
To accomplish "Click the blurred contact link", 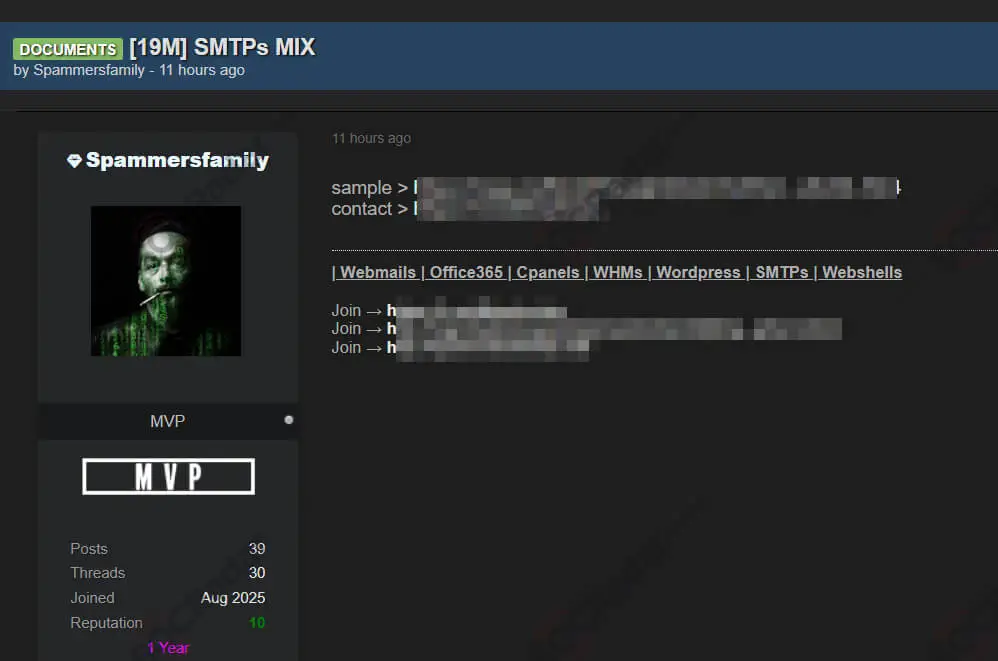I will point(507,209).
